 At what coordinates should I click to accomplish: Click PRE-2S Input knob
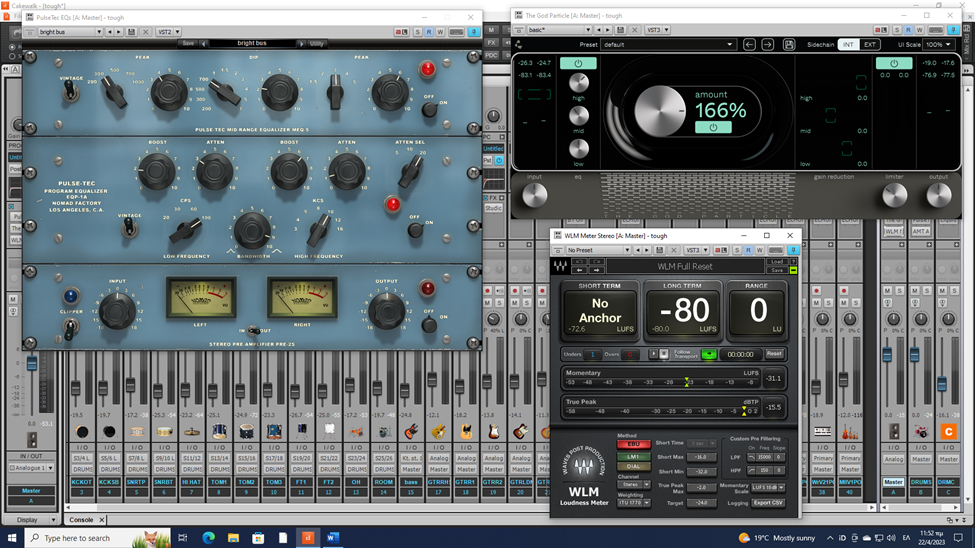(117, 310)
